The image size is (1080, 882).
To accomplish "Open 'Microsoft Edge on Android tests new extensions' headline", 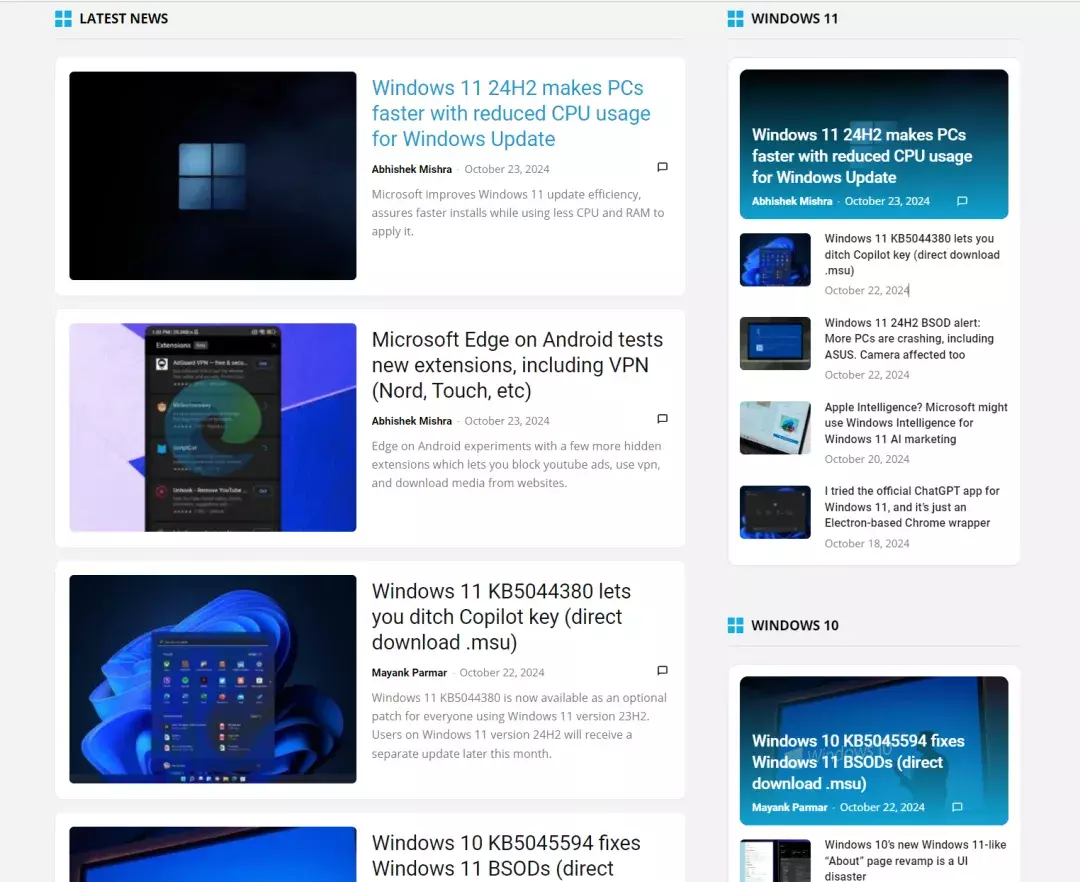I will point(517,365).
